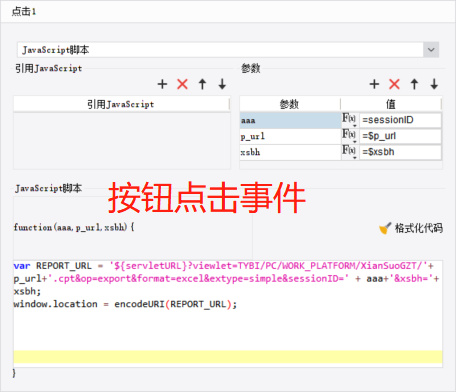Click the 格式化代码 format code button
The width and height of the screenshot is (456, 392).
411,228
